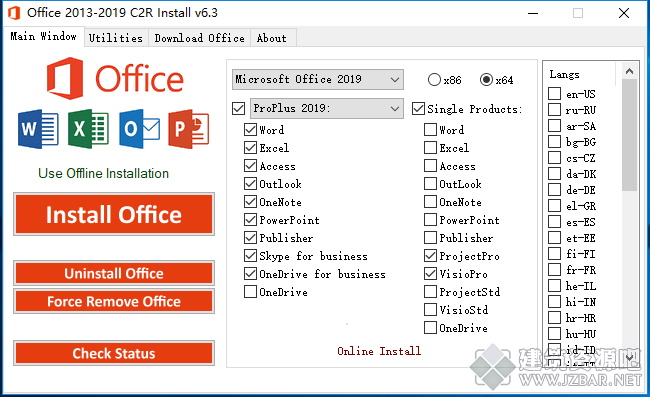
Task: Check the bg-BG language checkbox
Action: pyautogui.click(x=555, y=142)
